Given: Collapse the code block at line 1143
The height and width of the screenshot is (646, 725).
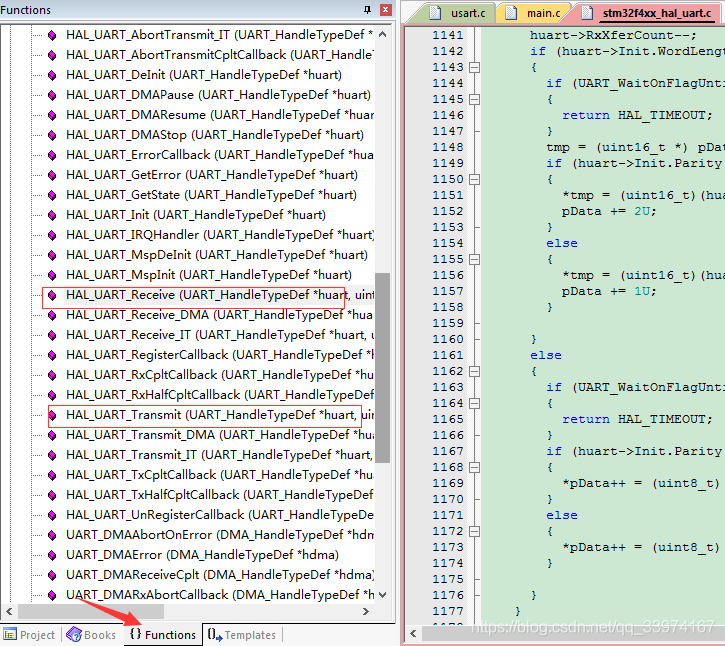Looking at the screenshot, I should coord(474,67).
